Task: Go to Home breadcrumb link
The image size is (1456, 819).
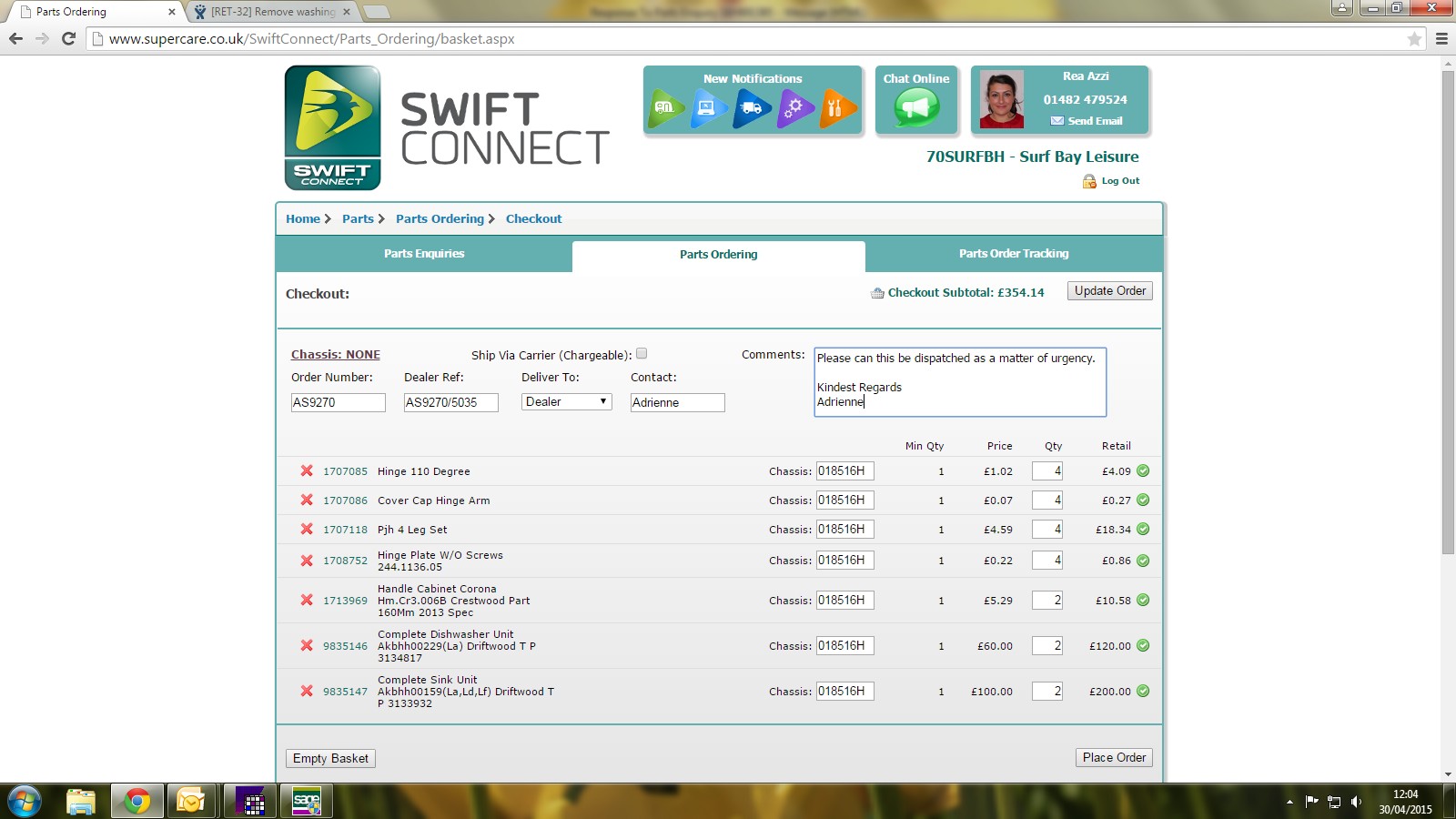Action: click(303, 218)
